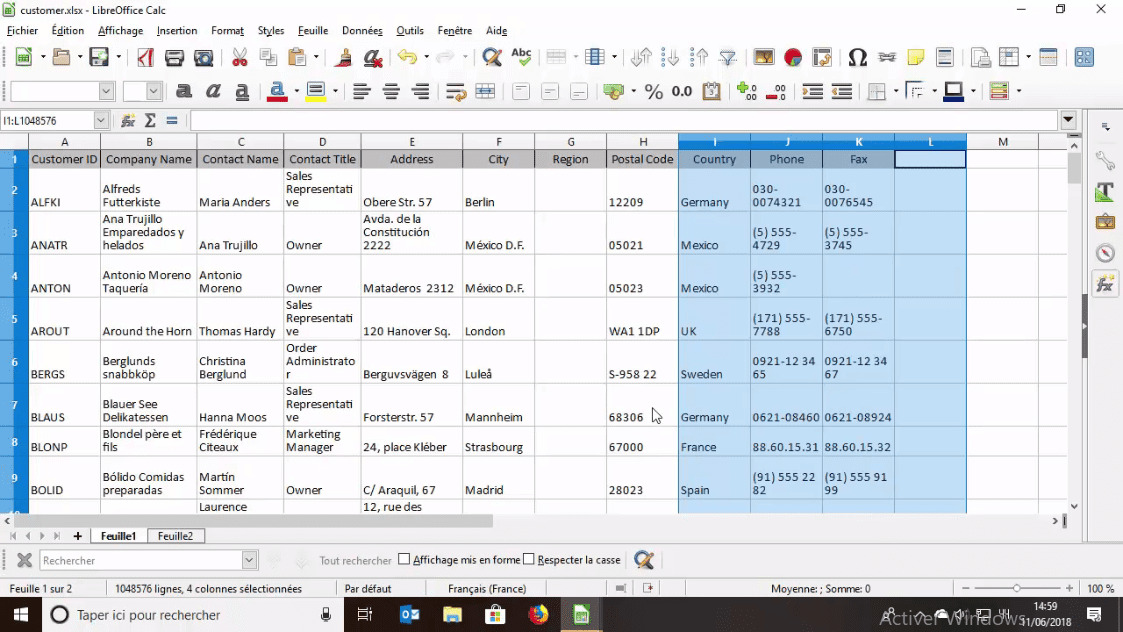Image resolution: width=1123 pixels, height=632 pixels.
Task: Apply the yellow background color
Action: pos(316,91)
